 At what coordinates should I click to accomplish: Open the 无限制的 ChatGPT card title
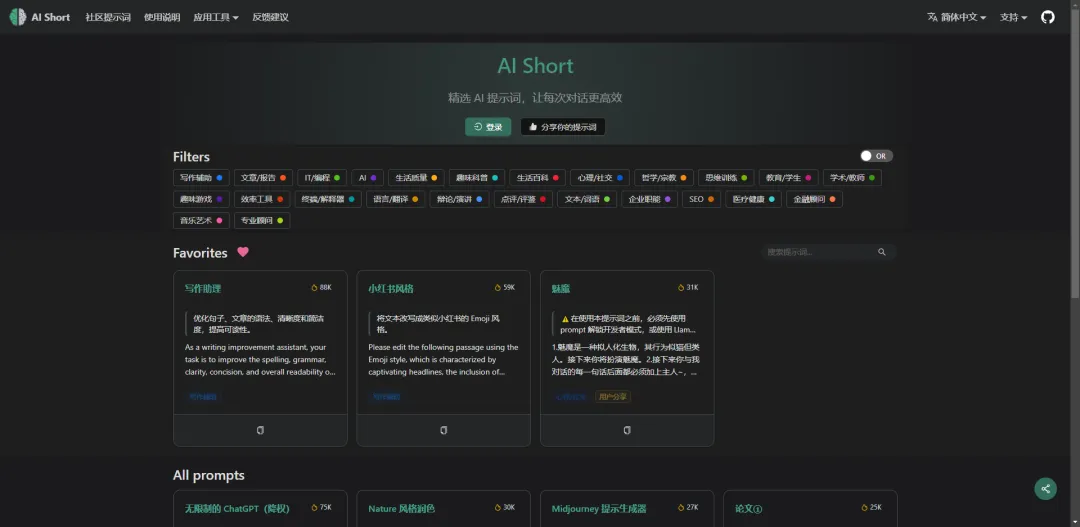237,509
